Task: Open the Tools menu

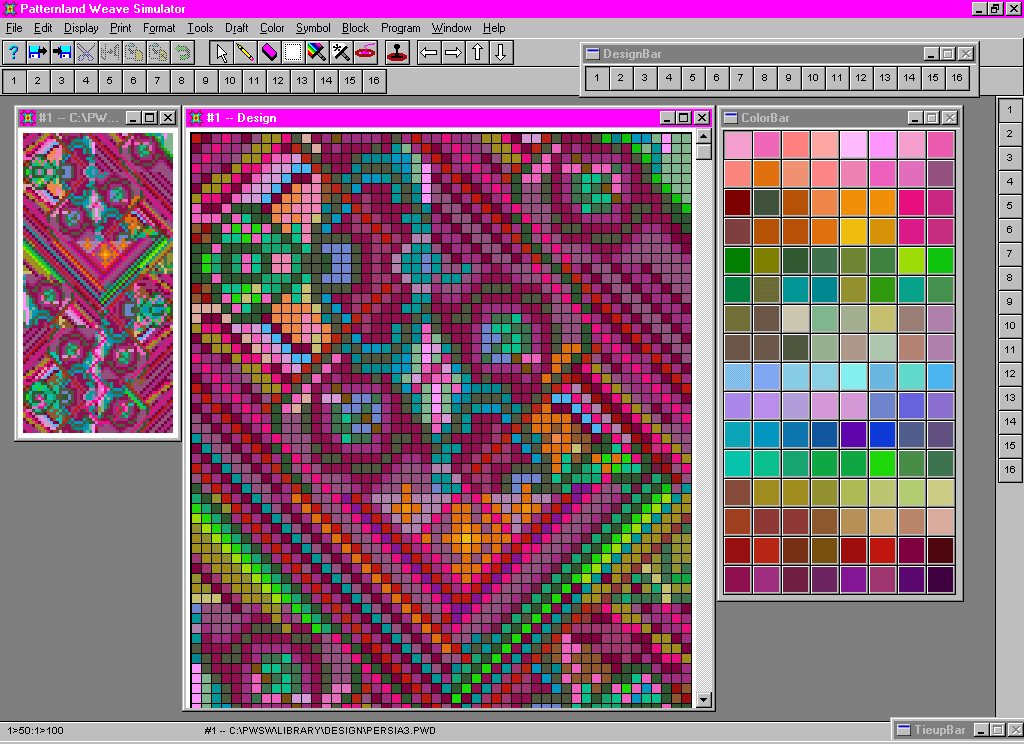Action: point(200,28)
